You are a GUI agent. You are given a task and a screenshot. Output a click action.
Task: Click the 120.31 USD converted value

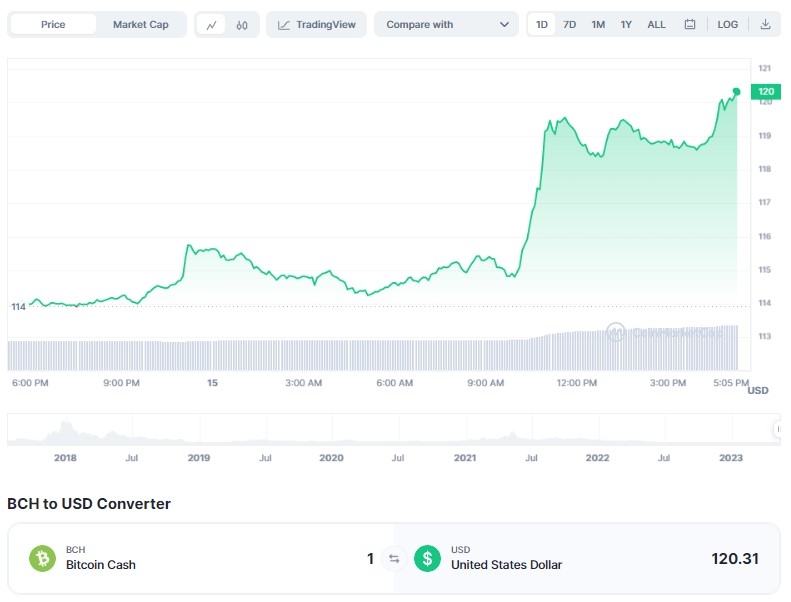point(735,559)
